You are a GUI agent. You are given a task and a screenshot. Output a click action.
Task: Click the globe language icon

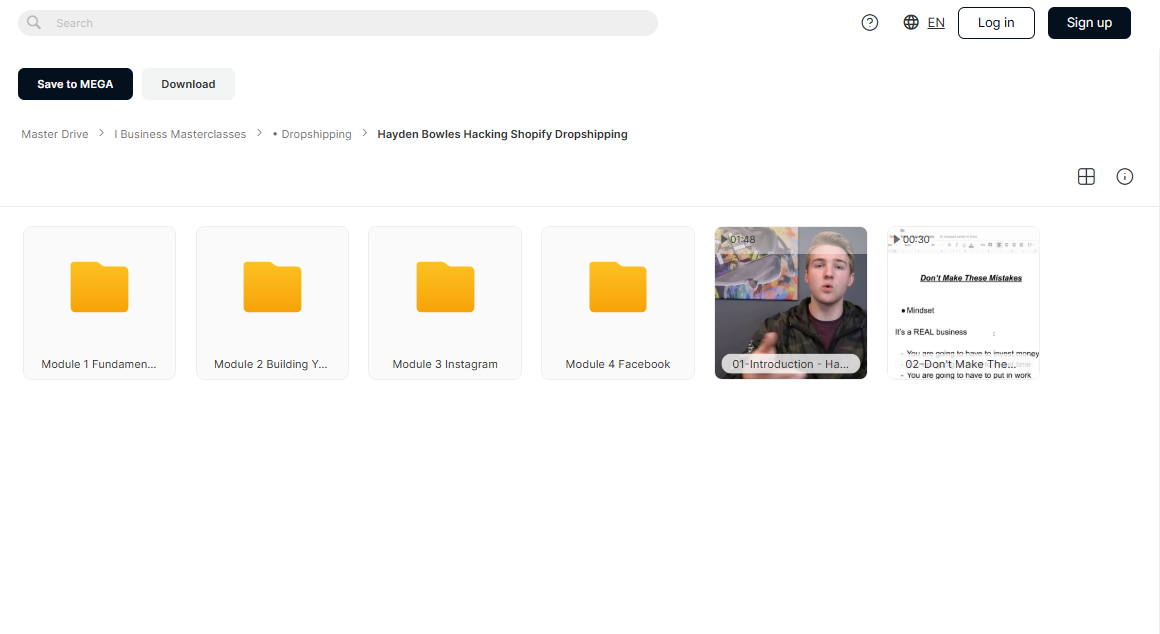pos(911,23)
